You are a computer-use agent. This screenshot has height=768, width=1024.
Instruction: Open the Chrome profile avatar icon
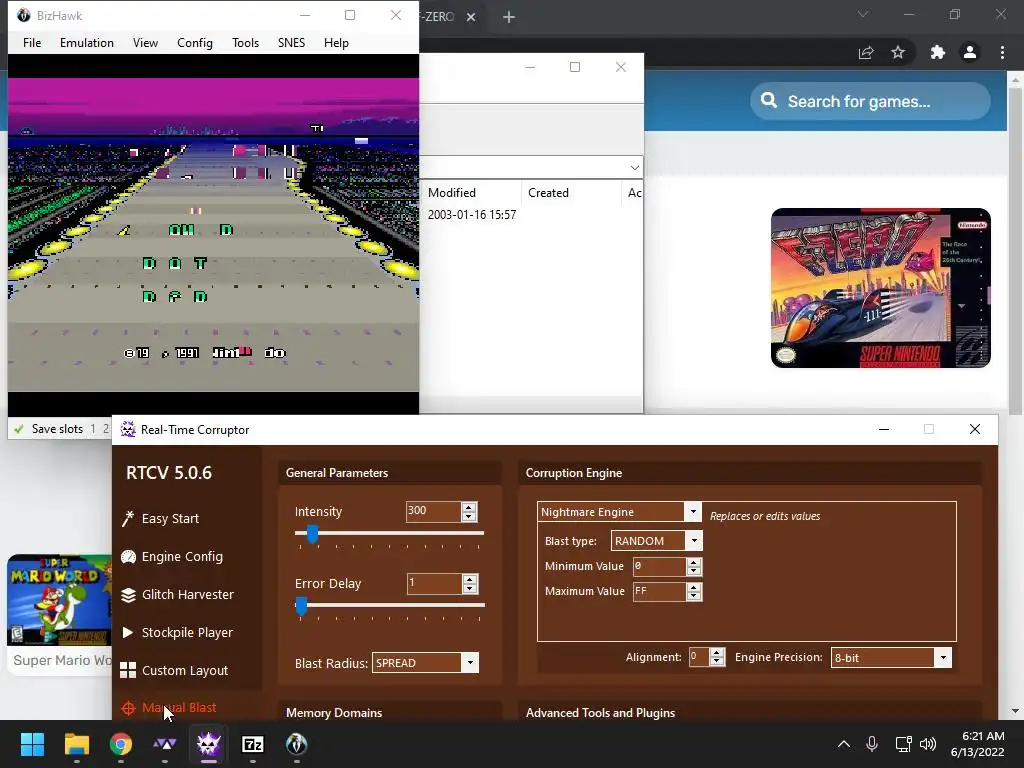970,52
